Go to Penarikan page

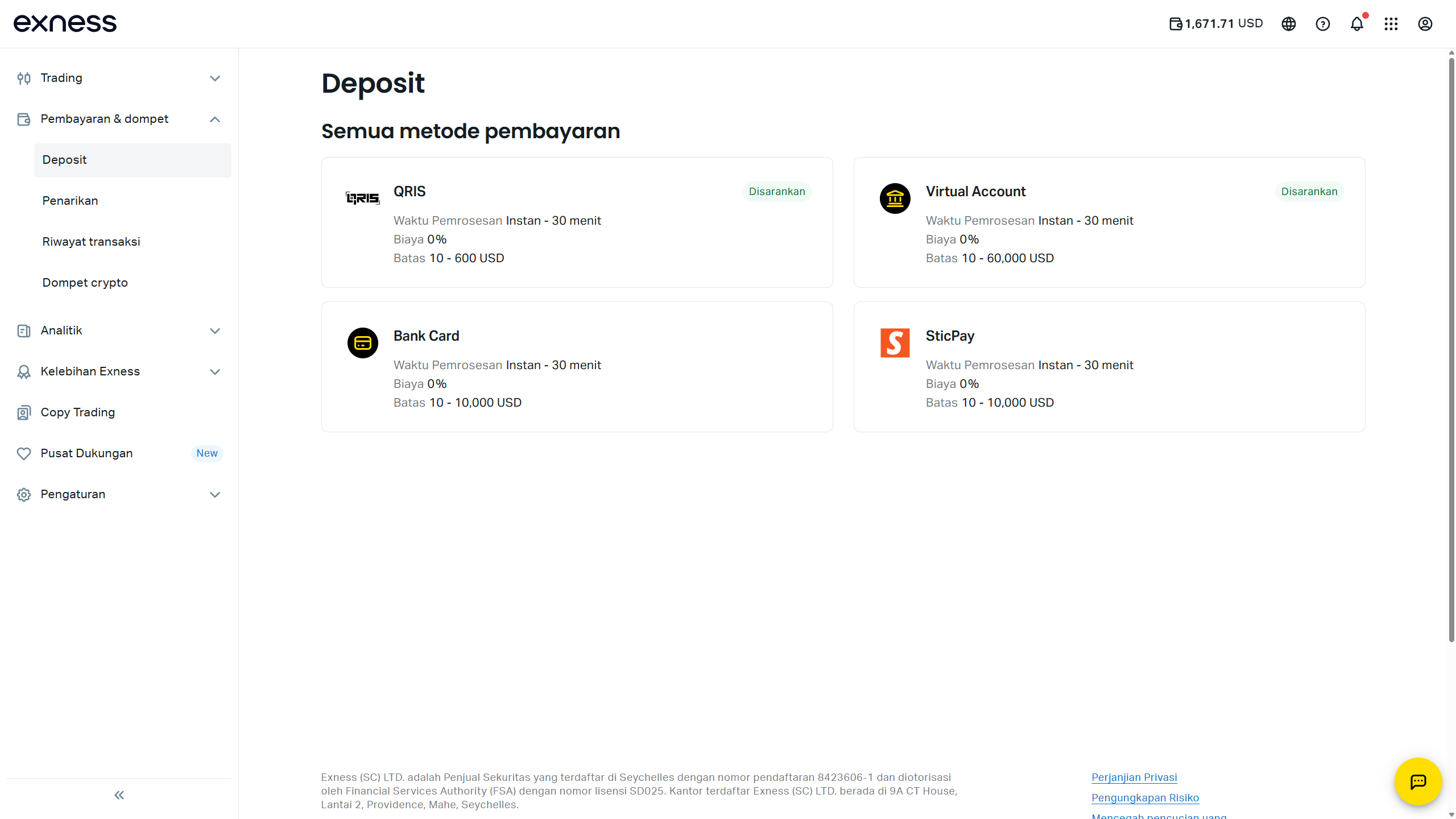(70, 201)
